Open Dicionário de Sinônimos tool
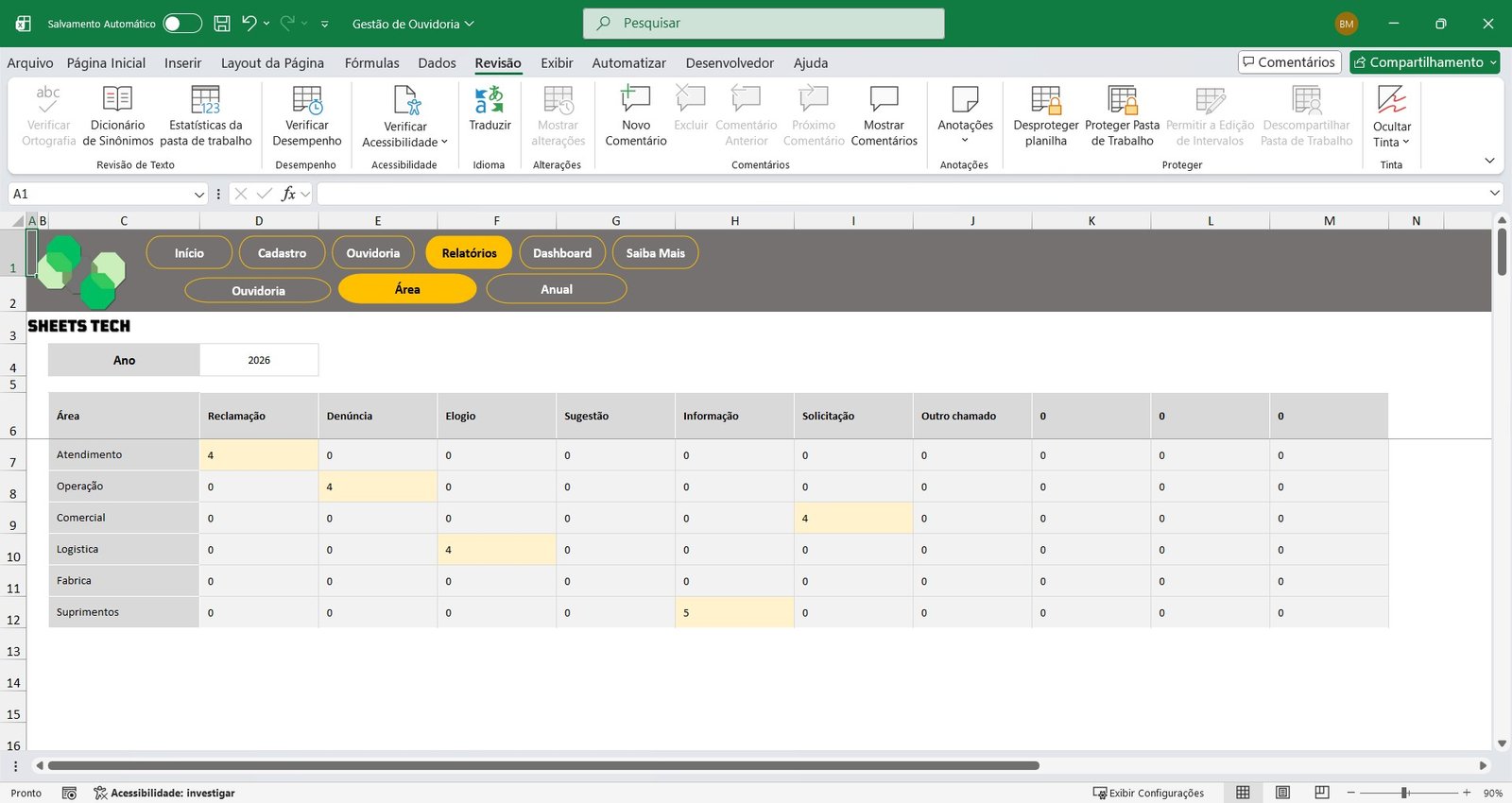1512x803 pixels. point(117,100)
